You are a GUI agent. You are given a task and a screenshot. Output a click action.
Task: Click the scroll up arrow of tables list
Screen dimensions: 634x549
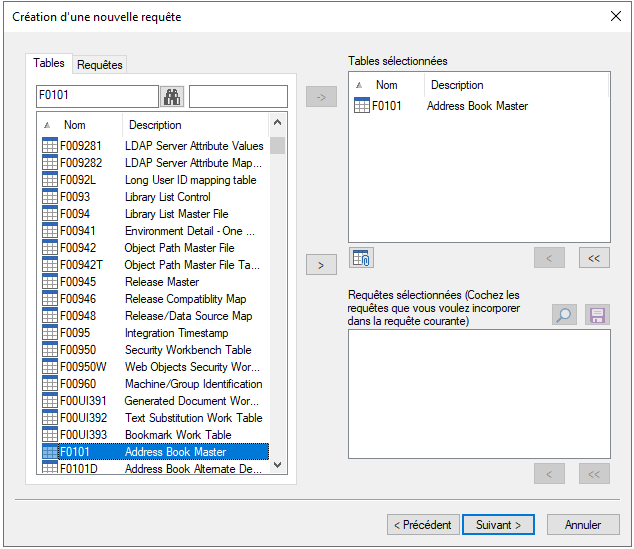point(277,122)
